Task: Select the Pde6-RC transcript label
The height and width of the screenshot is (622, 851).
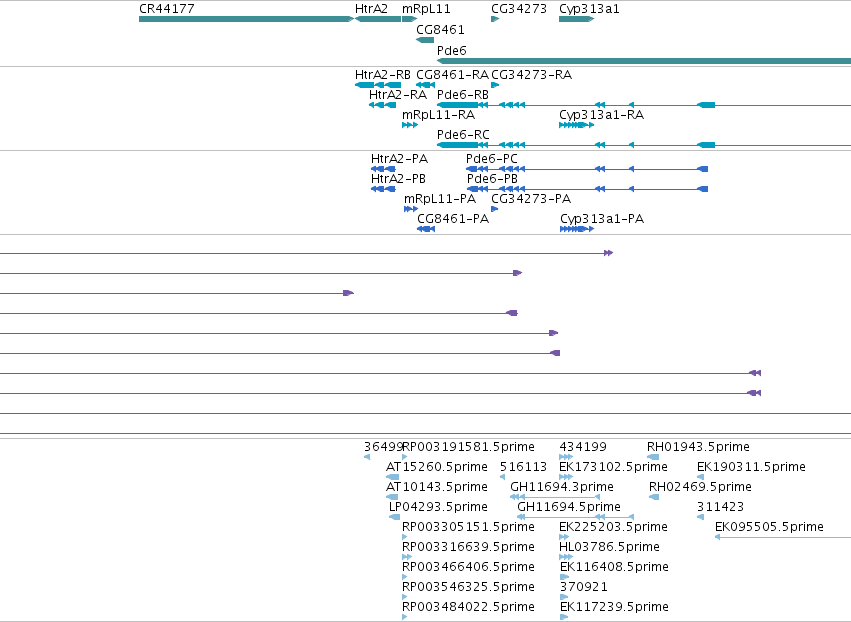Action: [463, 135]
